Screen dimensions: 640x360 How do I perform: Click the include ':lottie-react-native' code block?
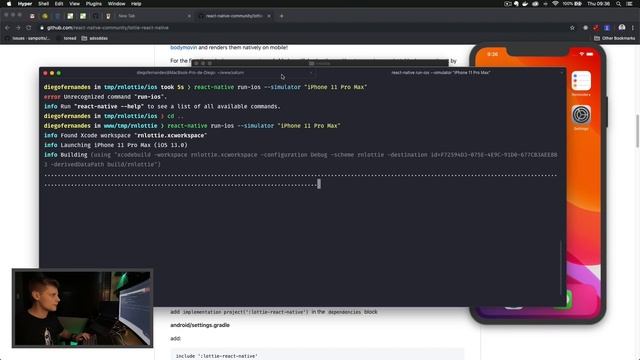click(x=317, y=354)
